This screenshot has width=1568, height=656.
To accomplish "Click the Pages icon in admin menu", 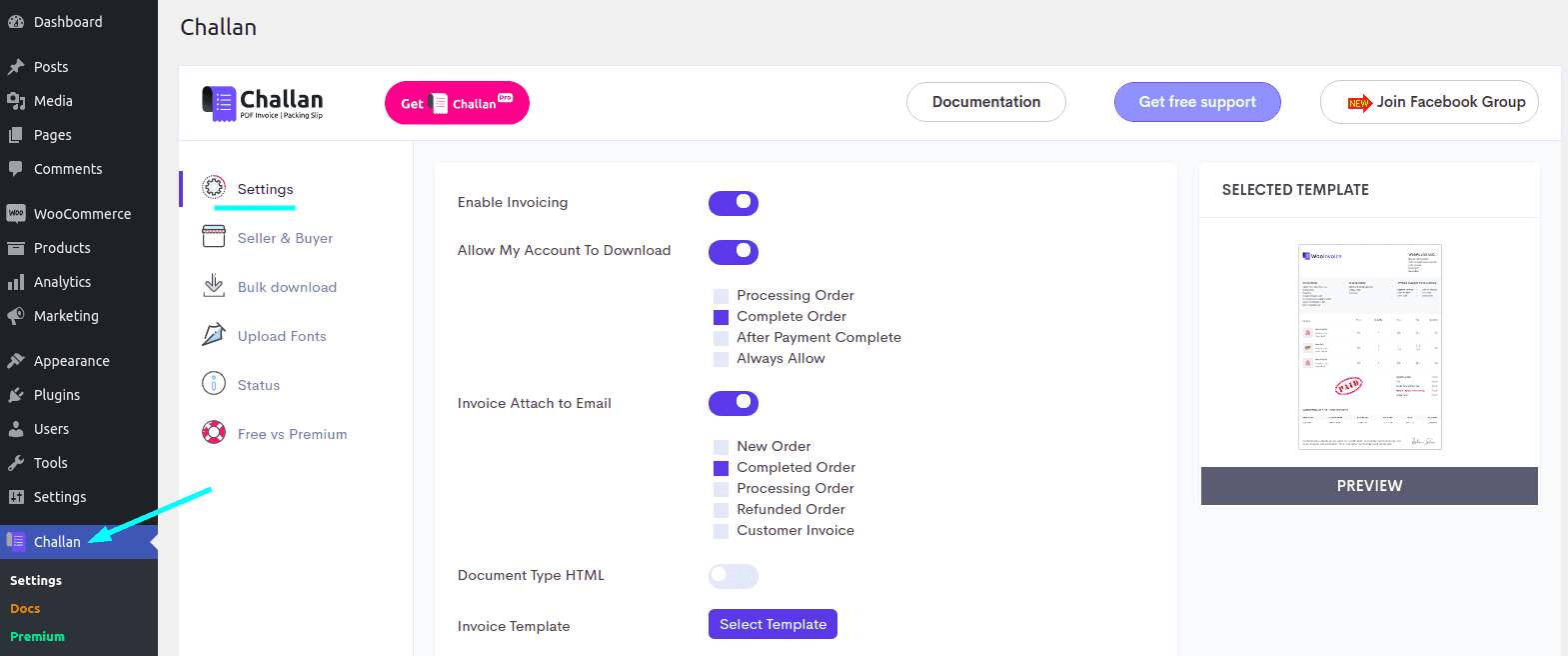I will point(16,135).
